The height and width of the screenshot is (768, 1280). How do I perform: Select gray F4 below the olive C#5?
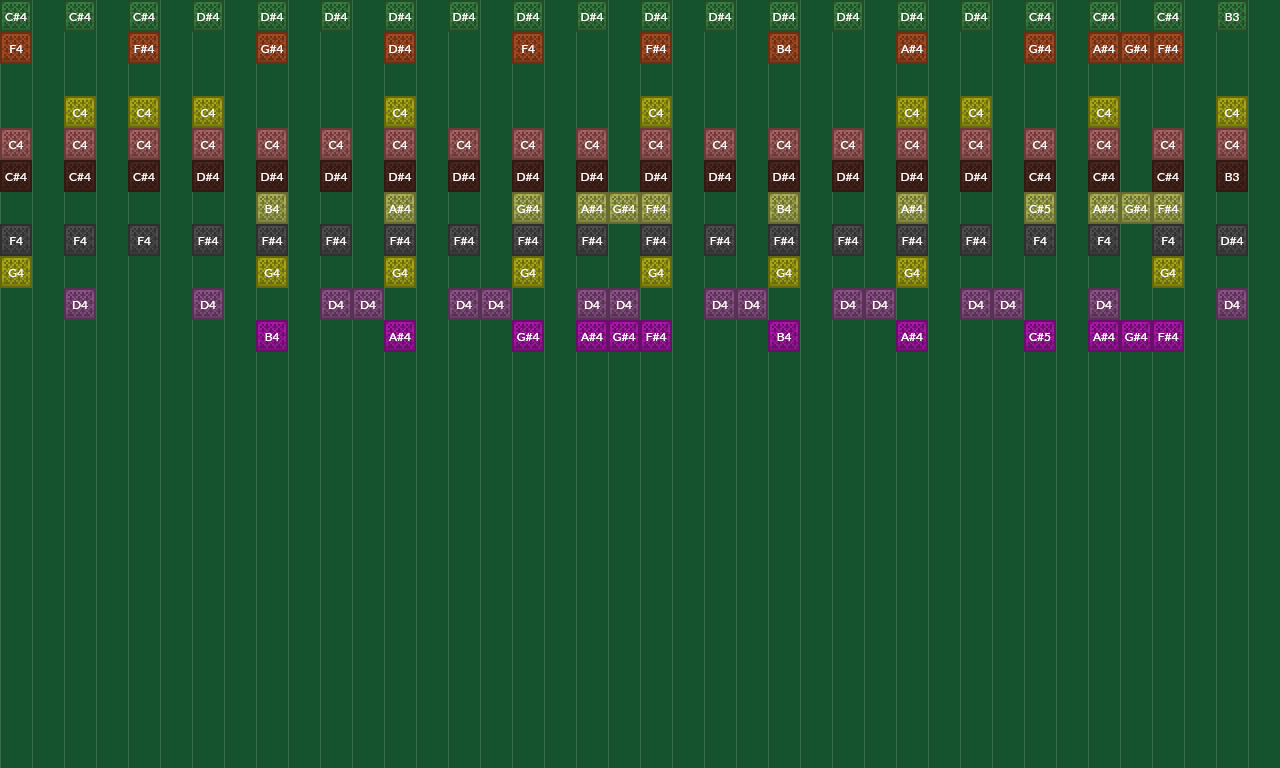[x=1040, y=240]
